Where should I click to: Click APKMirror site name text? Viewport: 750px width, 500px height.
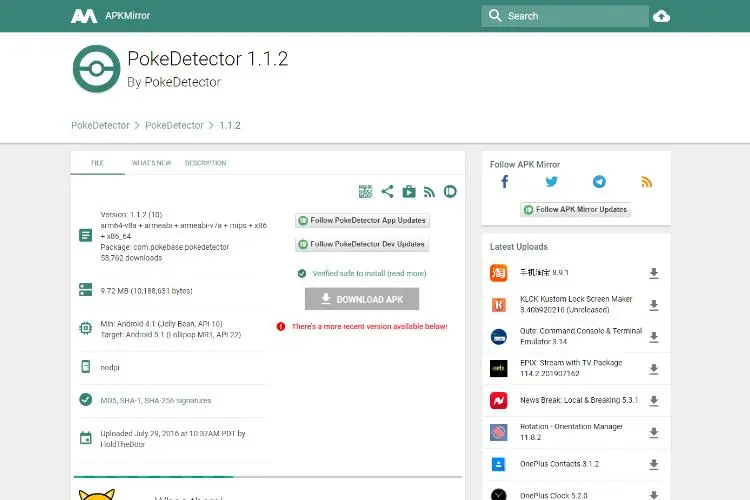(127, 16)
